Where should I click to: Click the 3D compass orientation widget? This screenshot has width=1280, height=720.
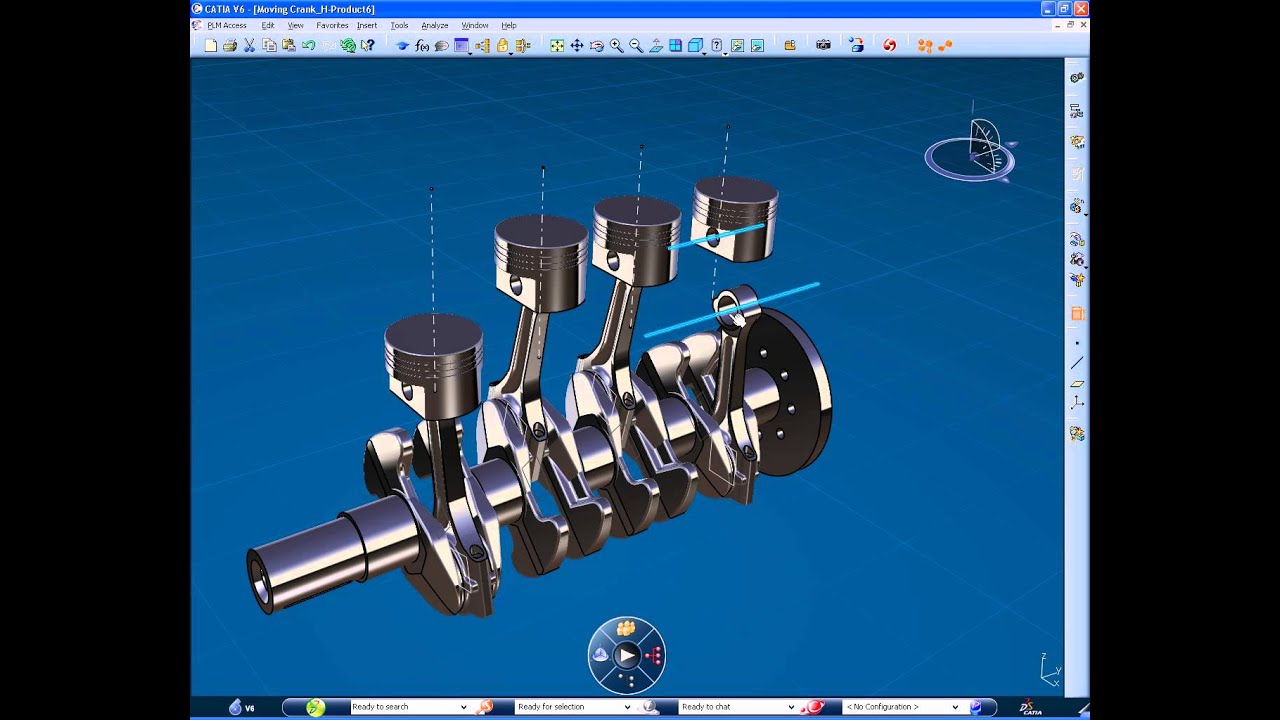970,150
